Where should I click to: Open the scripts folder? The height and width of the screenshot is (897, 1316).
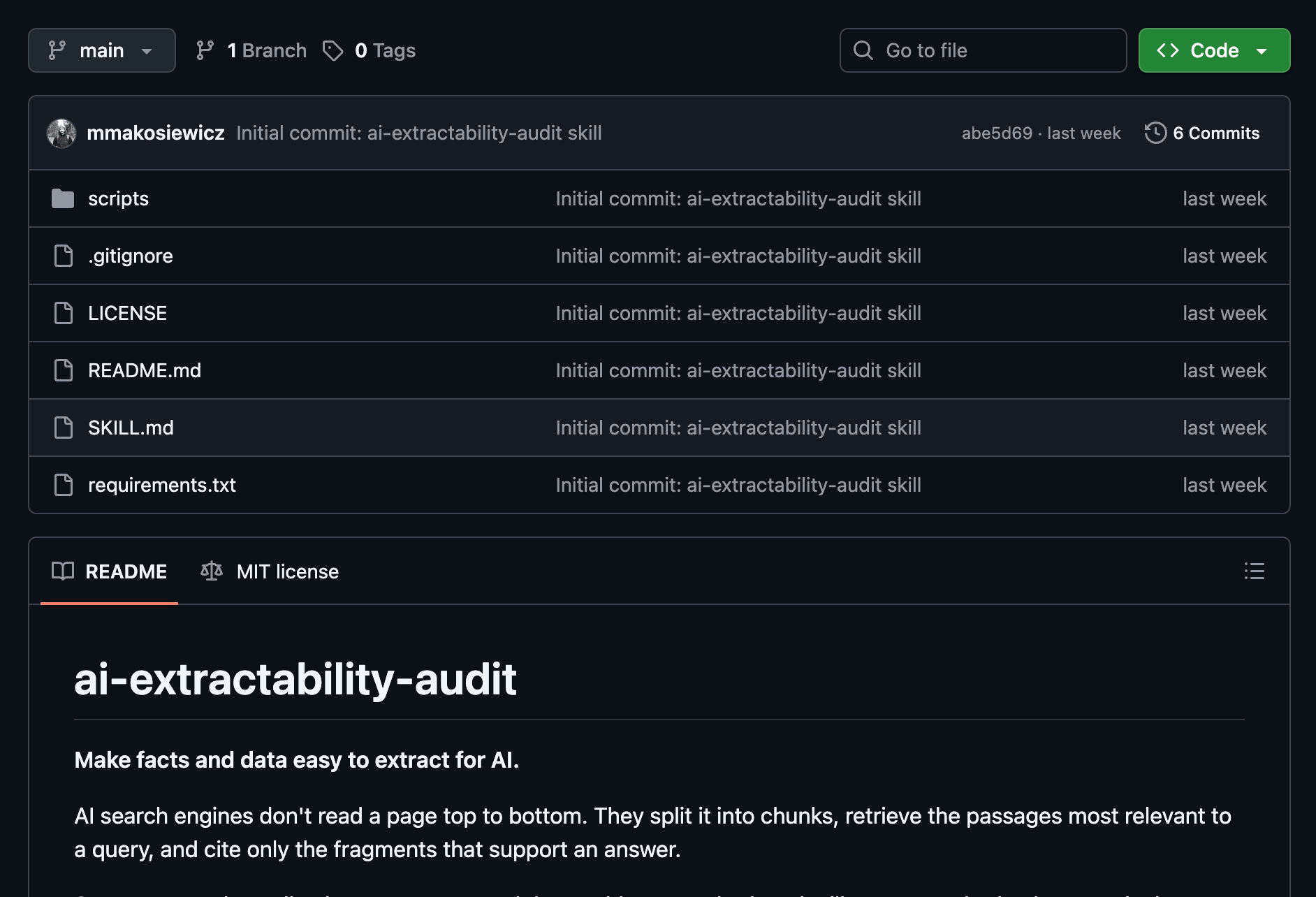[118, 198]
